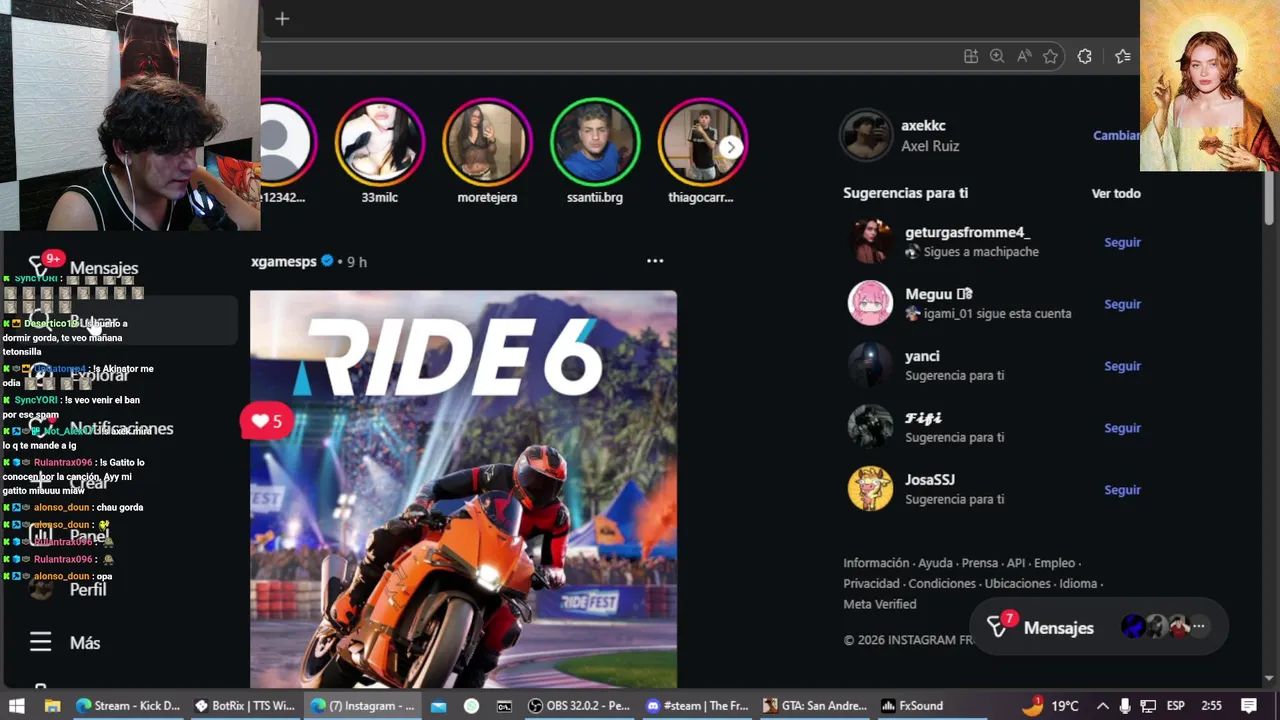Switch to Stream - Kick taskbar window

pyautogui.click(x=127, y=705)
